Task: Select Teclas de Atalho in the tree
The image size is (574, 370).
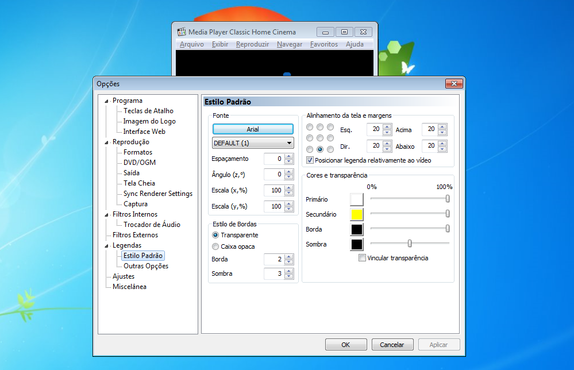Action: pos(148,111)
